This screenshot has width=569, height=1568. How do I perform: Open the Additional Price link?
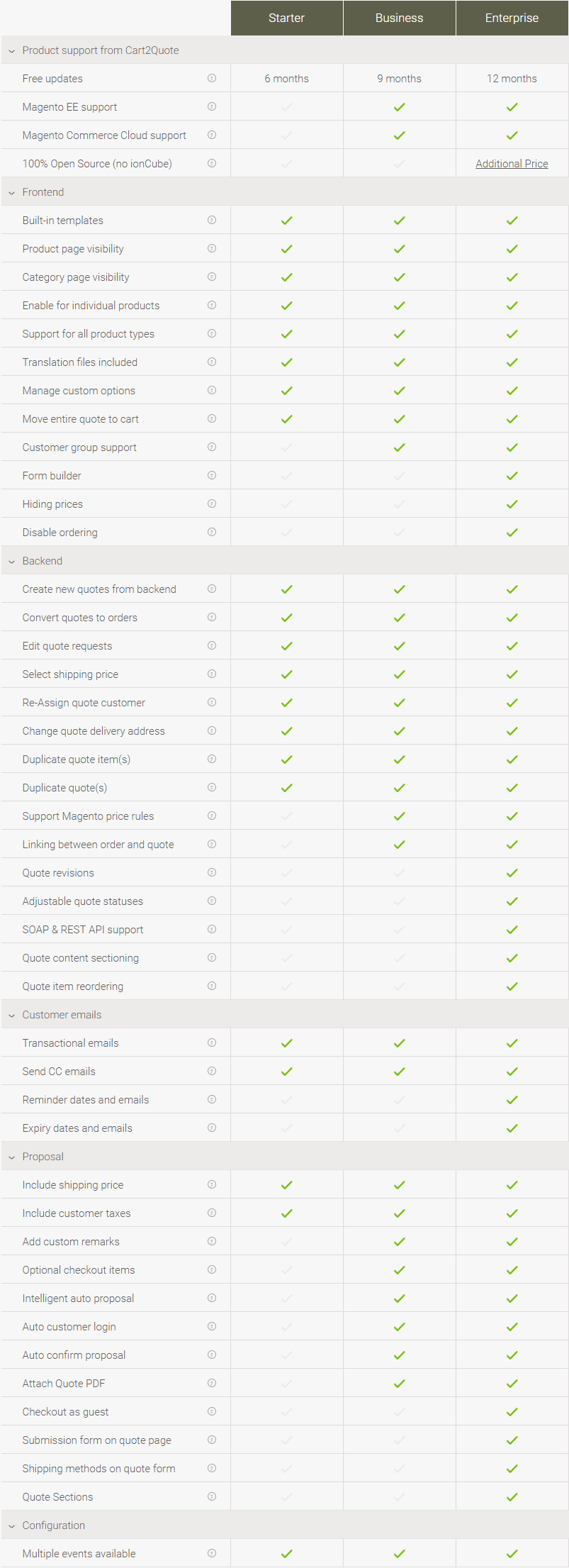[x=512, y=164]
